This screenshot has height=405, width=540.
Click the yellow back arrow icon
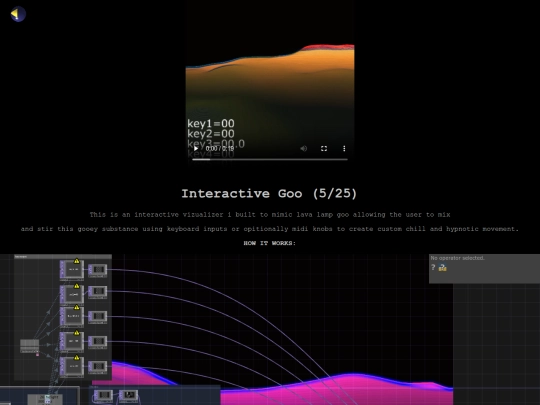coord(18,14)
